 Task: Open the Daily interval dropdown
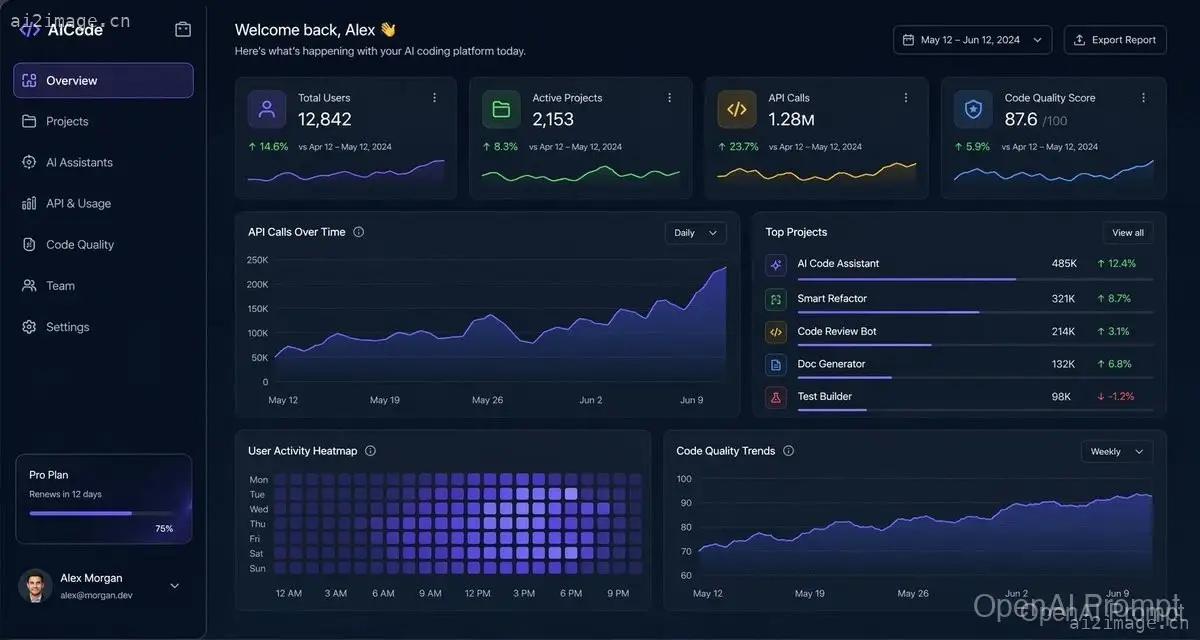click(696, 233)
